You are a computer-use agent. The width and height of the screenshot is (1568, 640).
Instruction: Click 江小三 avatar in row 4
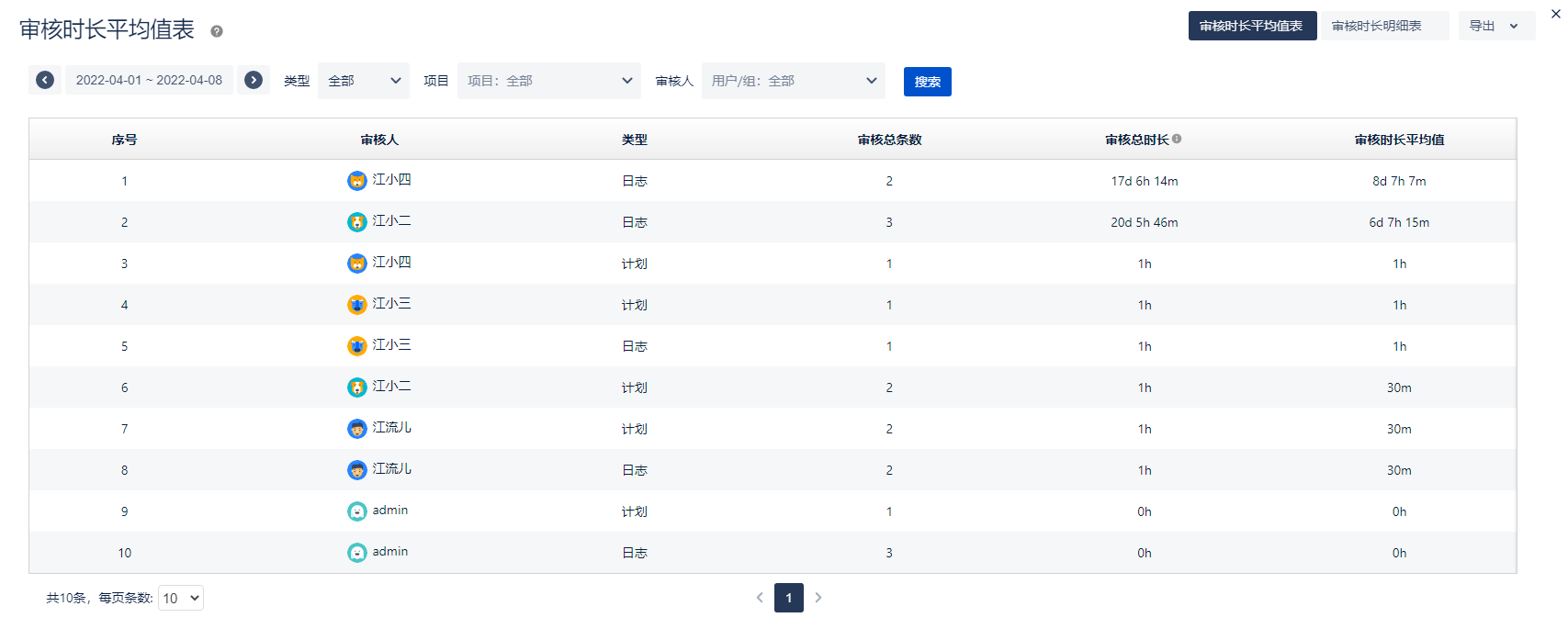(x=357, y=305)
